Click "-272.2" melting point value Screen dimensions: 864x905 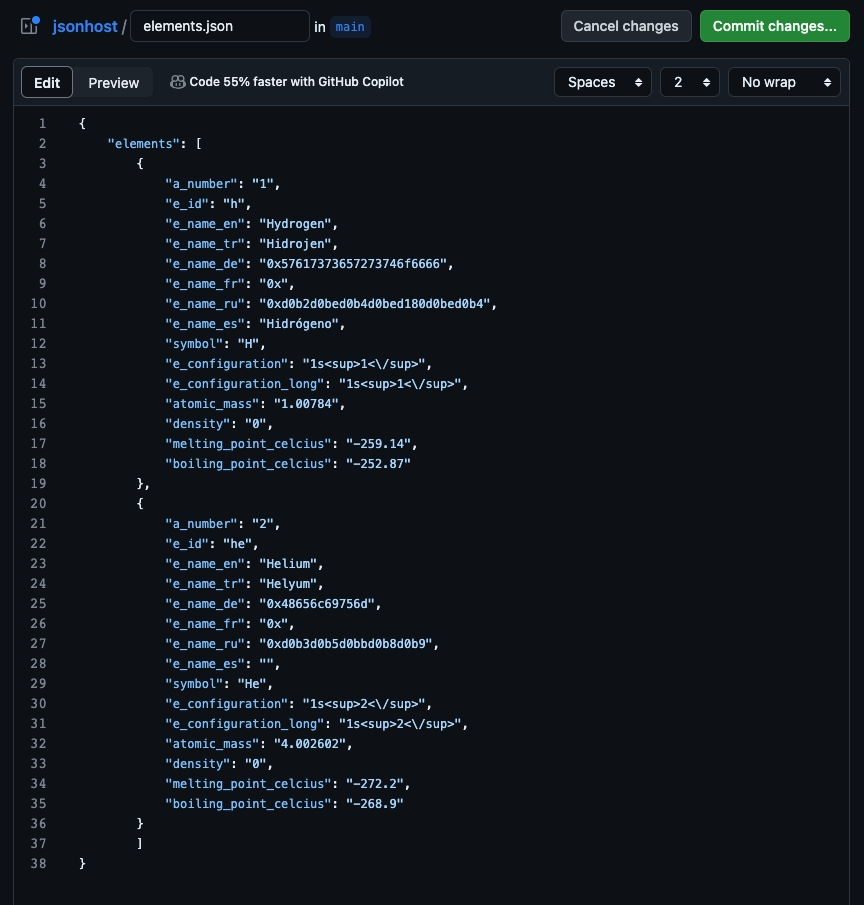375,784
